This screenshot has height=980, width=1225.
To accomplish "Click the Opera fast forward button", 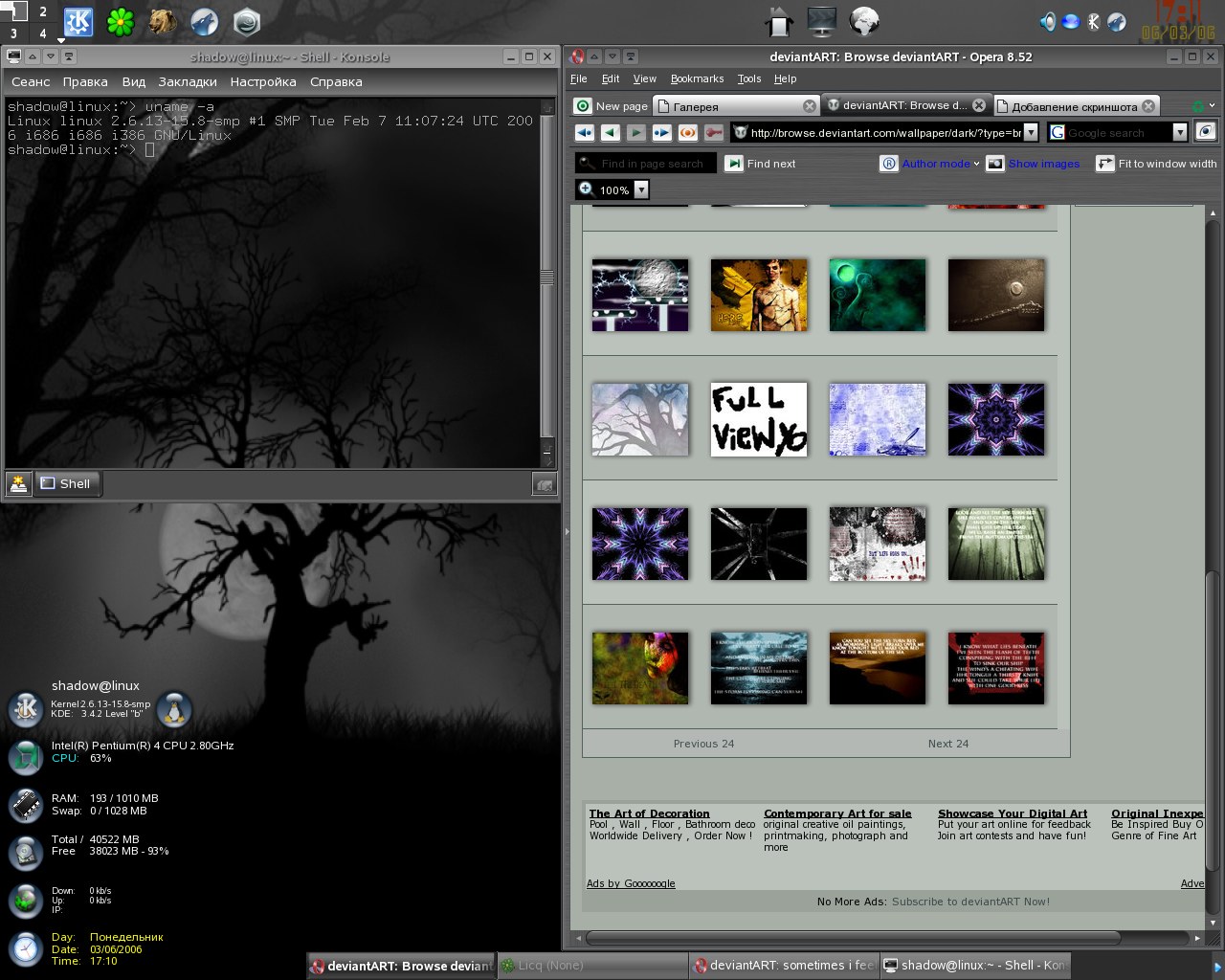I will click(x=661, y=133).
